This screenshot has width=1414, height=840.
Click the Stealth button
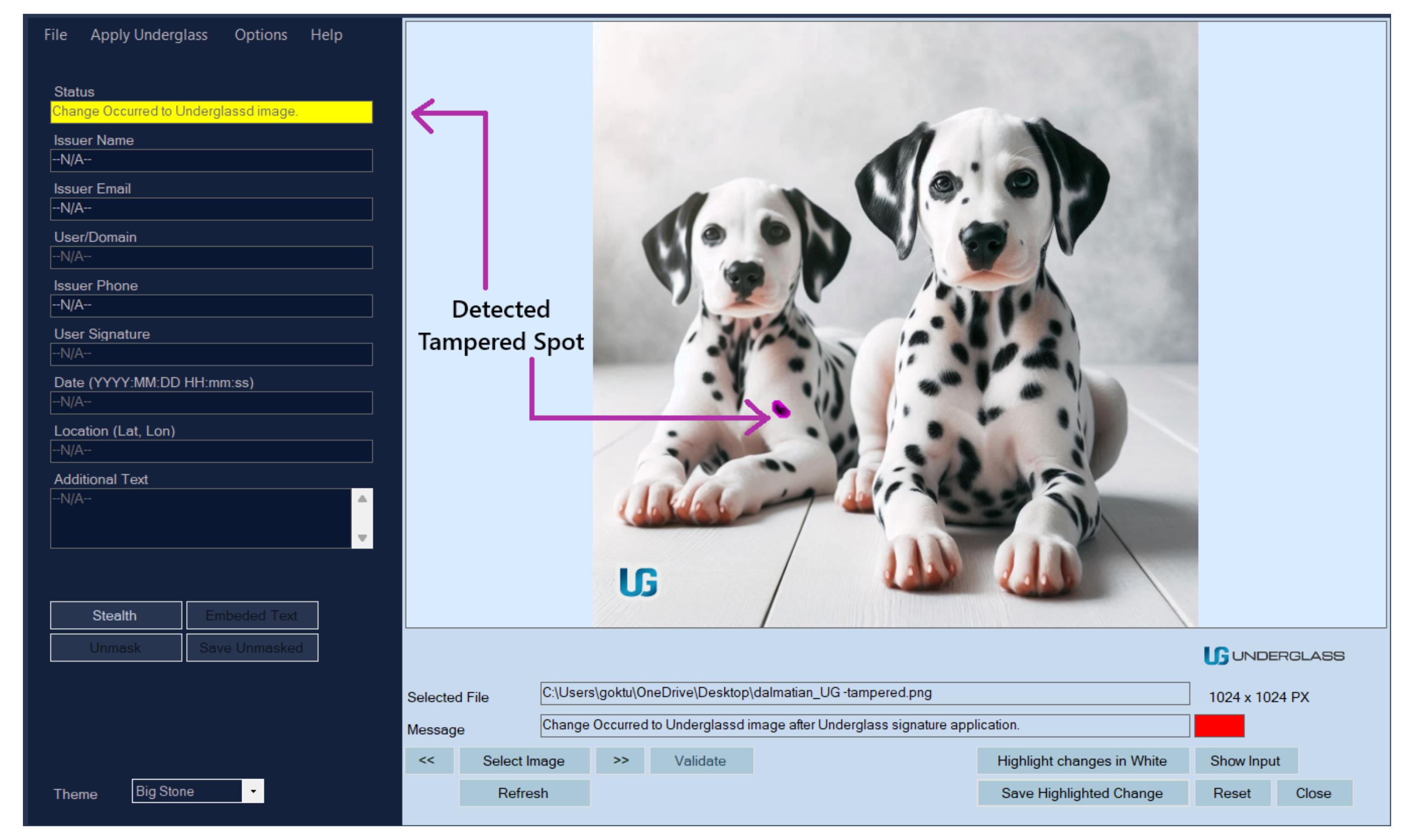[x=116, y=615]
